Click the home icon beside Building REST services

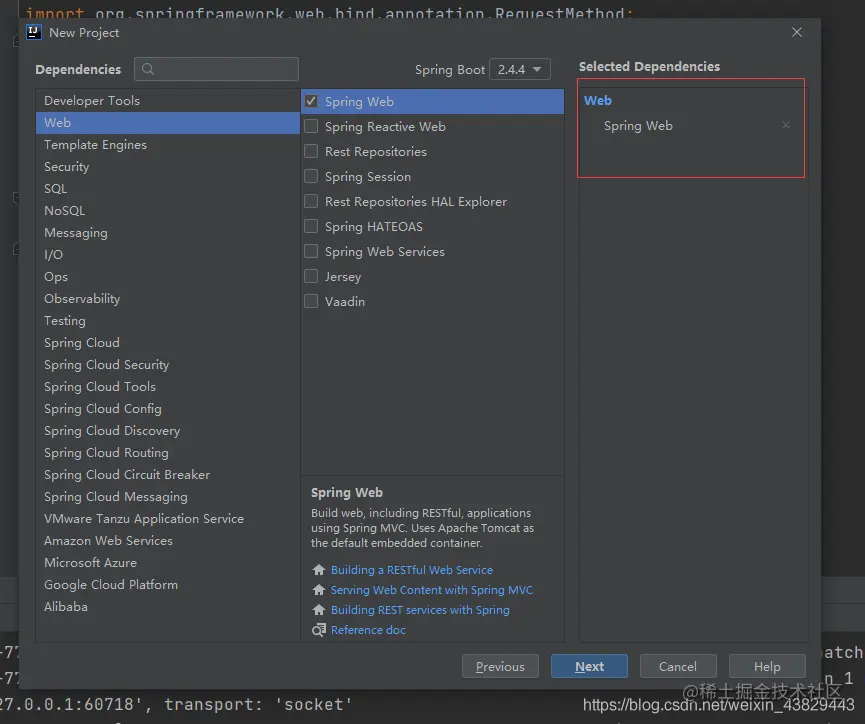(x=318, y=609)
